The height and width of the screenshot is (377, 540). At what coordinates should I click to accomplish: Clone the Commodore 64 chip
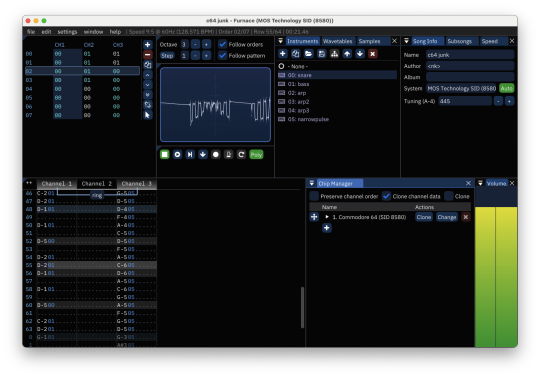(424, 217)
